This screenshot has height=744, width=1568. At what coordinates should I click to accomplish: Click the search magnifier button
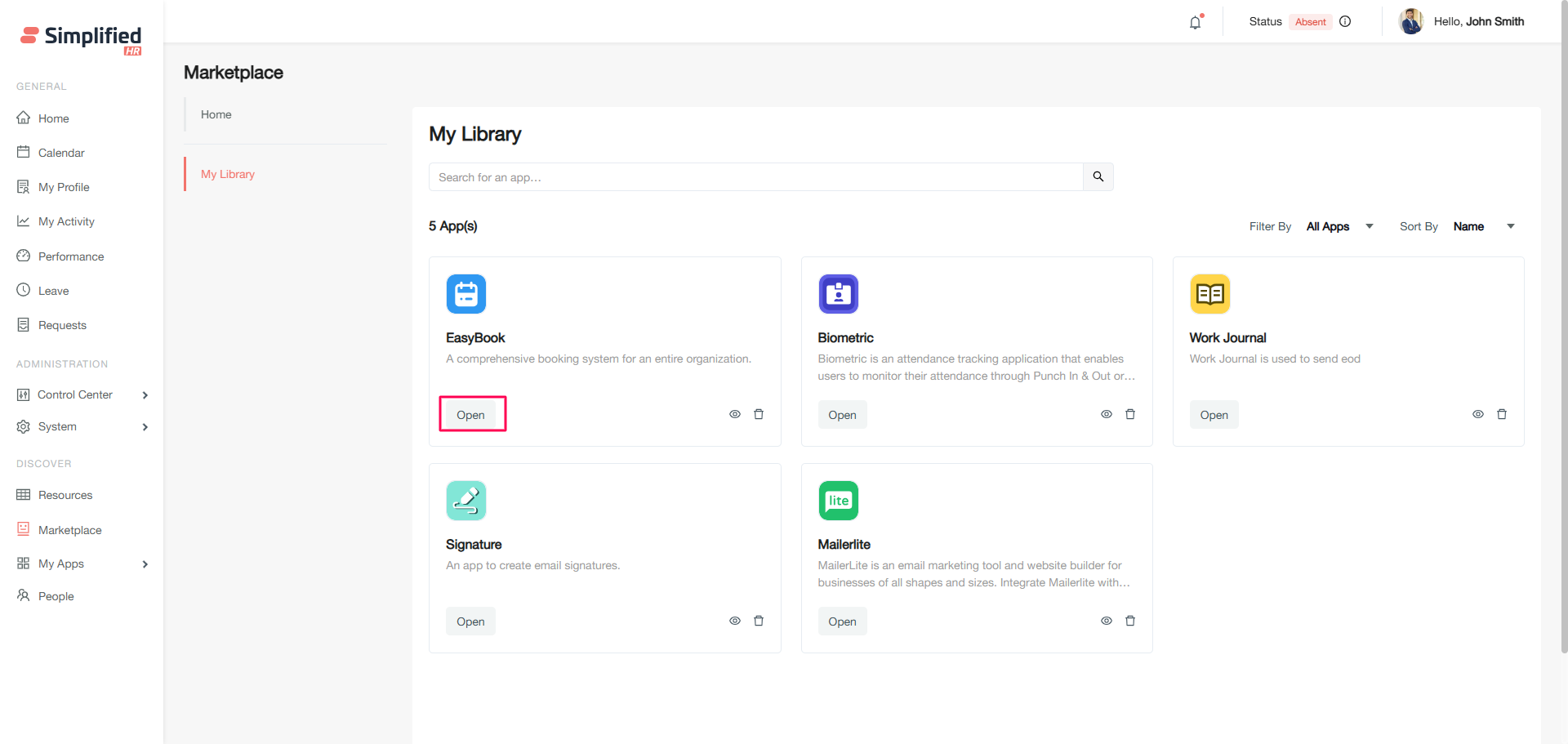1098,176
